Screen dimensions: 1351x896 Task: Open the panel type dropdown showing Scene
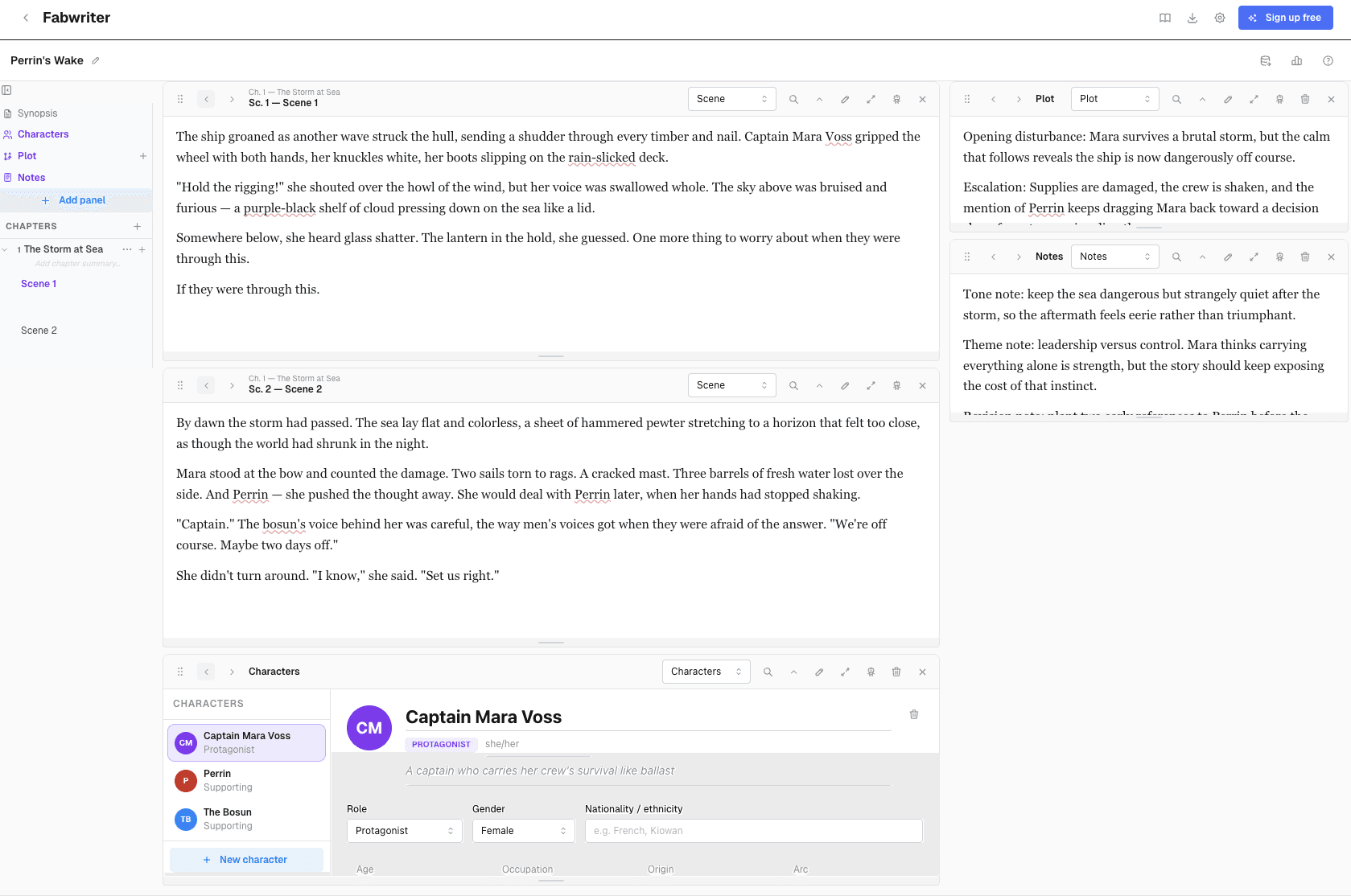click(x=731, y=98)
